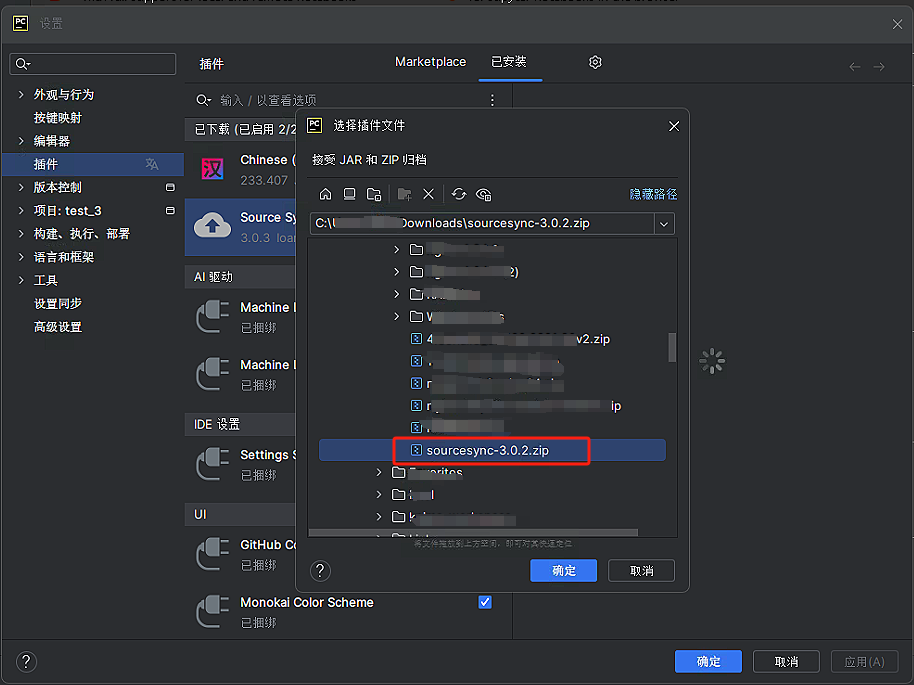
Task: Select the Chinese language pack plugin icon
Action: coord(213,169)
